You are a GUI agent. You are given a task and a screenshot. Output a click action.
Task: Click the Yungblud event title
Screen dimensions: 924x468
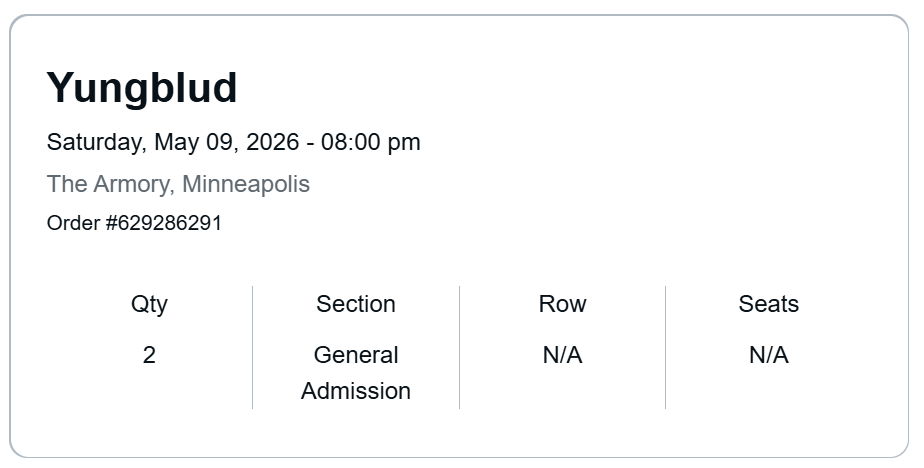coord(142,88)
